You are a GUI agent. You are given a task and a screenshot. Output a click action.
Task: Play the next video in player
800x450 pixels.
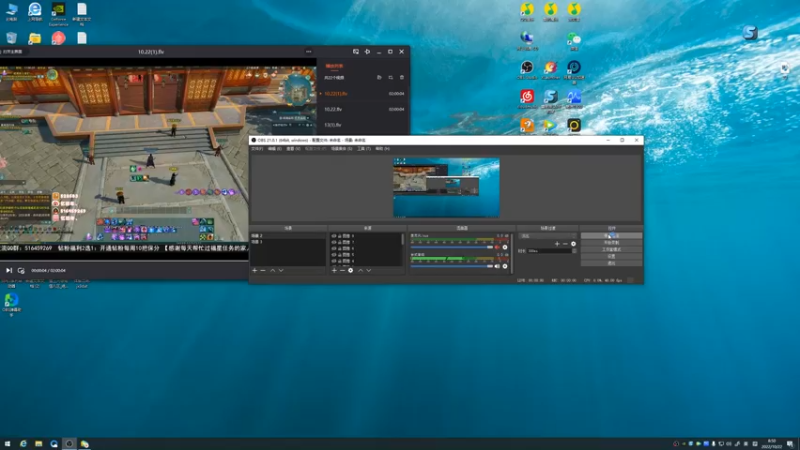pos(9,270)
